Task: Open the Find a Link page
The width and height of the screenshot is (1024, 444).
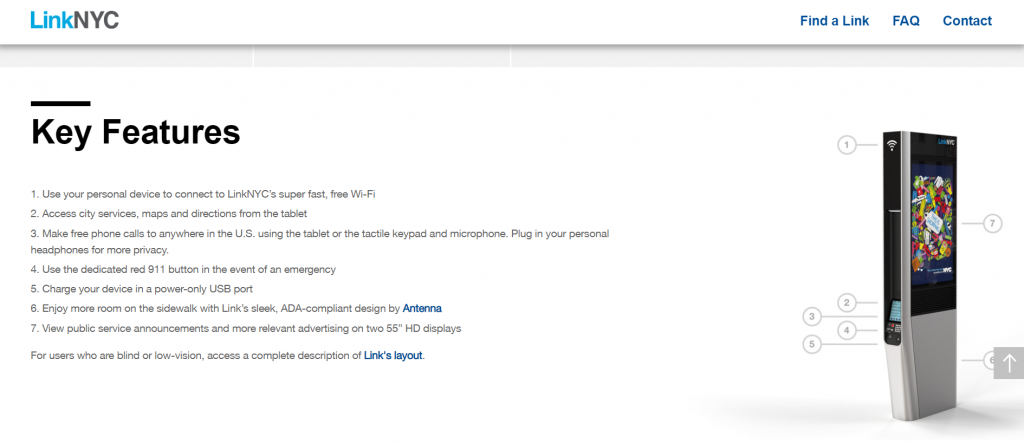Action: click(x=834, y=21)
